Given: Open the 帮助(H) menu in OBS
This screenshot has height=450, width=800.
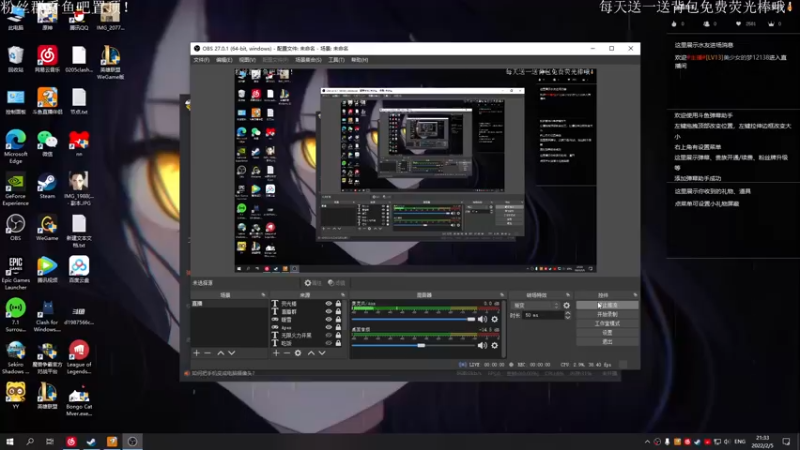Looking at the screenshot, I should click(359, 60).
